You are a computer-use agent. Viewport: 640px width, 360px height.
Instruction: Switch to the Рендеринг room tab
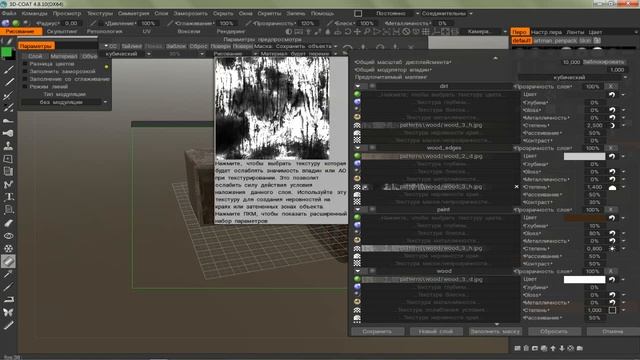[x=231, y=31]
